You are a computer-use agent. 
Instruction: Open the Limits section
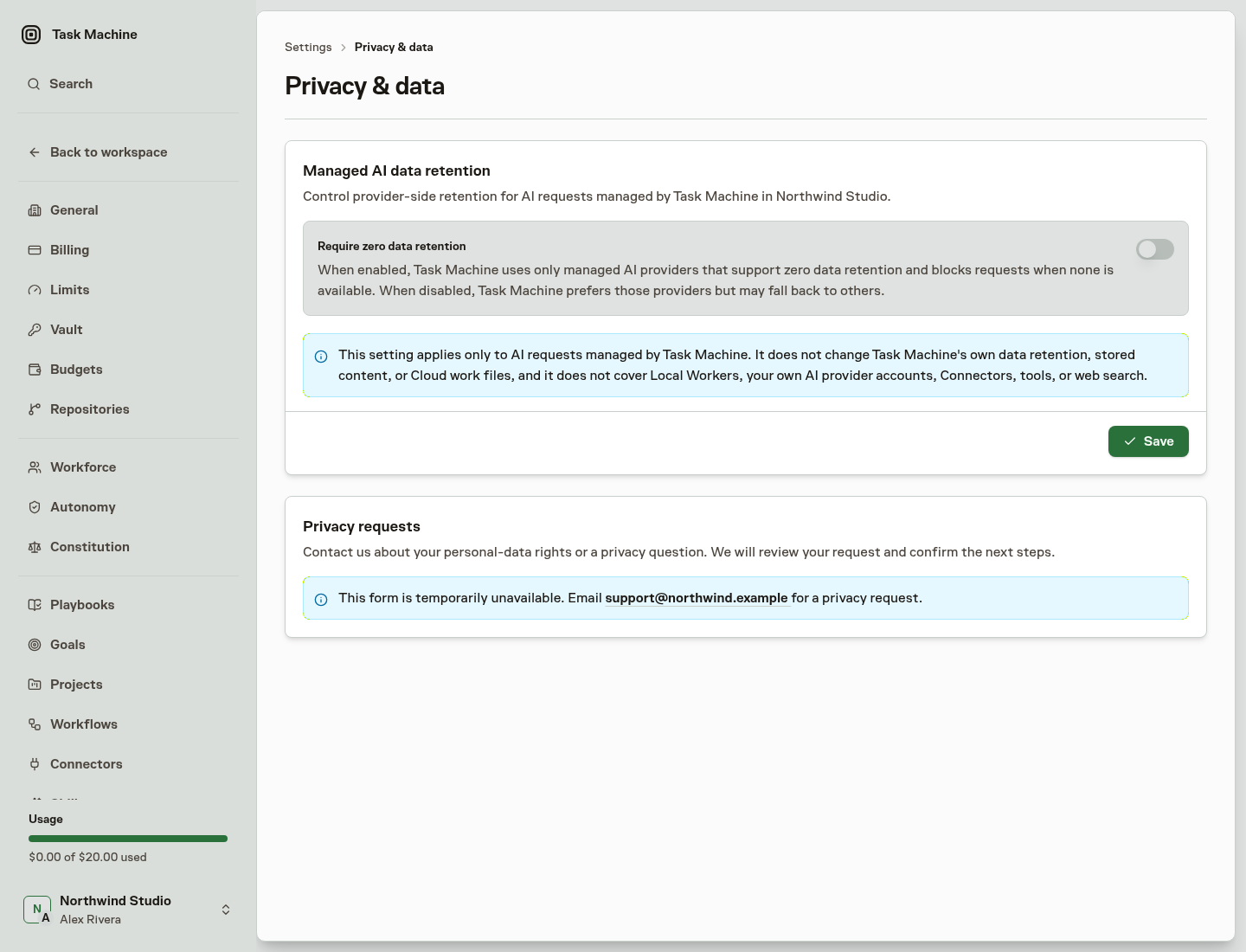128,290
